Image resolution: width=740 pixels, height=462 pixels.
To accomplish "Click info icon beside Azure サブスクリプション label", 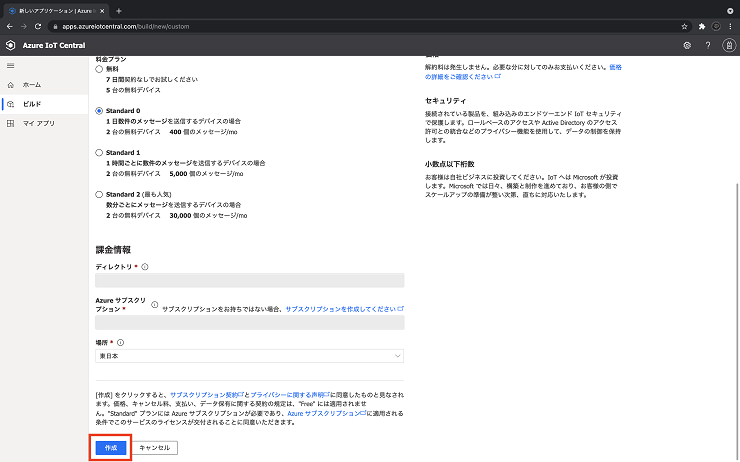I will click(x=154, y=304).
